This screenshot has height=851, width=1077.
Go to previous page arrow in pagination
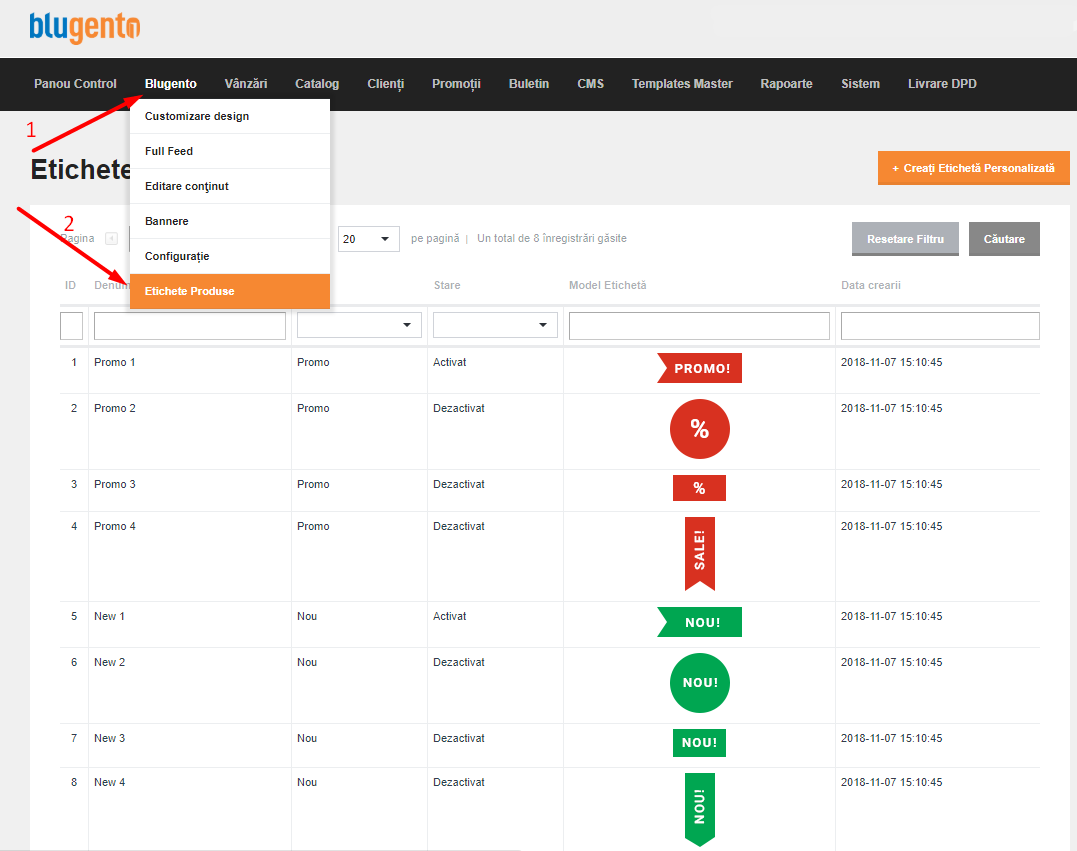point(111,238)
